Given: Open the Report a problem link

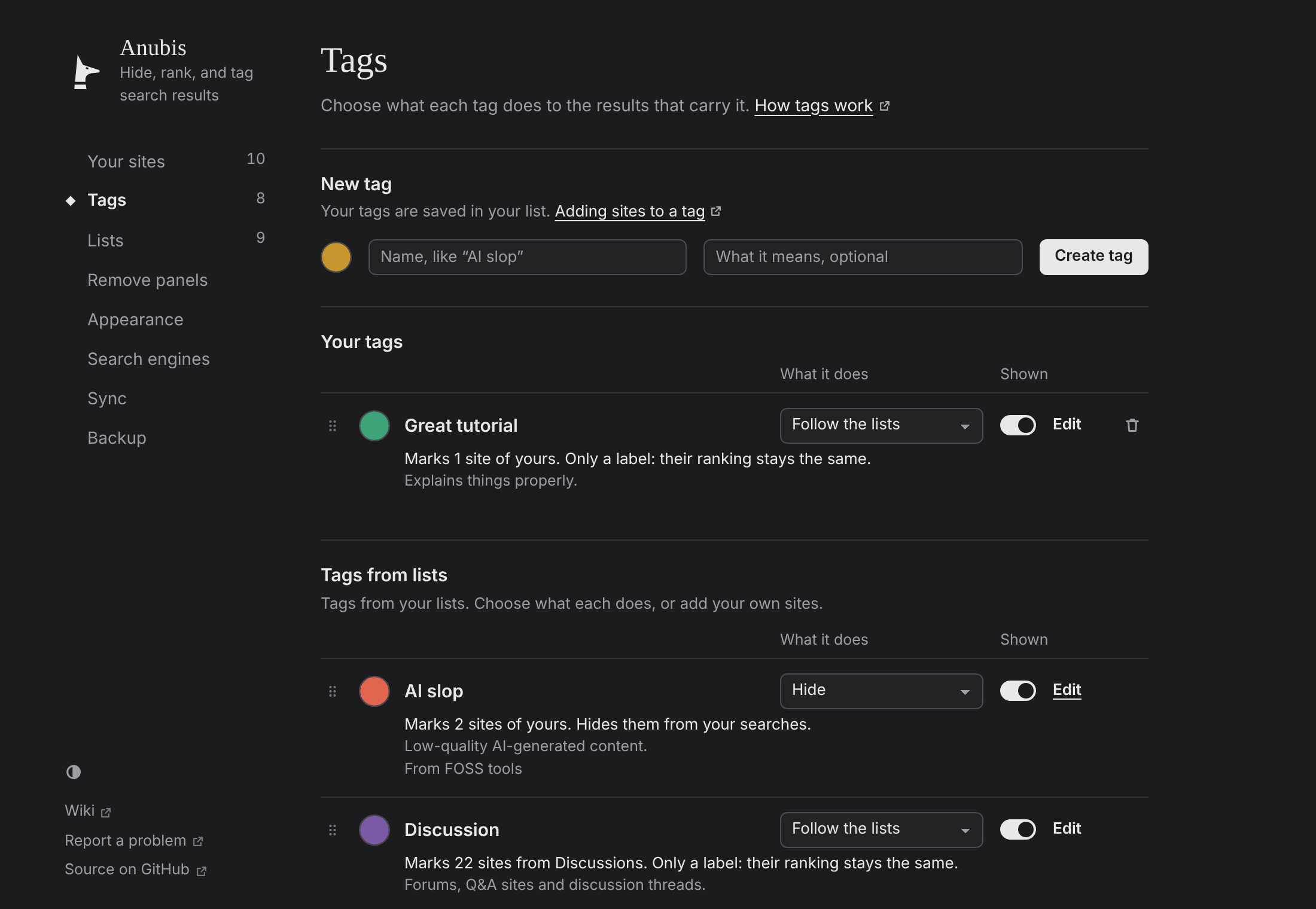Looking at the screenshot, I should coord(126,840).
